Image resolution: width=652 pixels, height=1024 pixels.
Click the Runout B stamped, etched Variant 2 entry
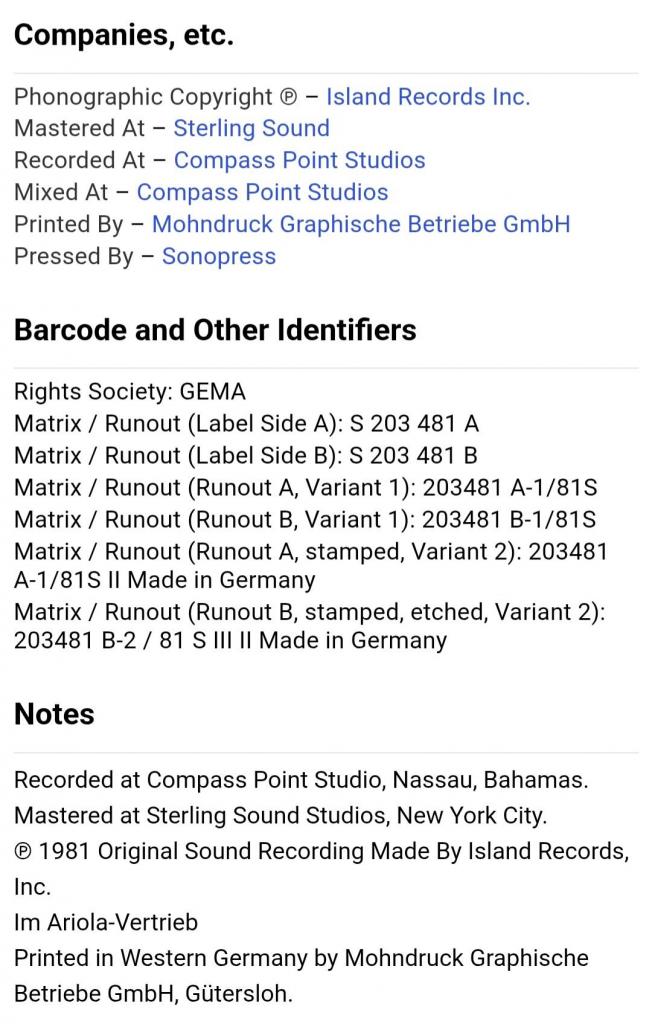pos(310,627)
